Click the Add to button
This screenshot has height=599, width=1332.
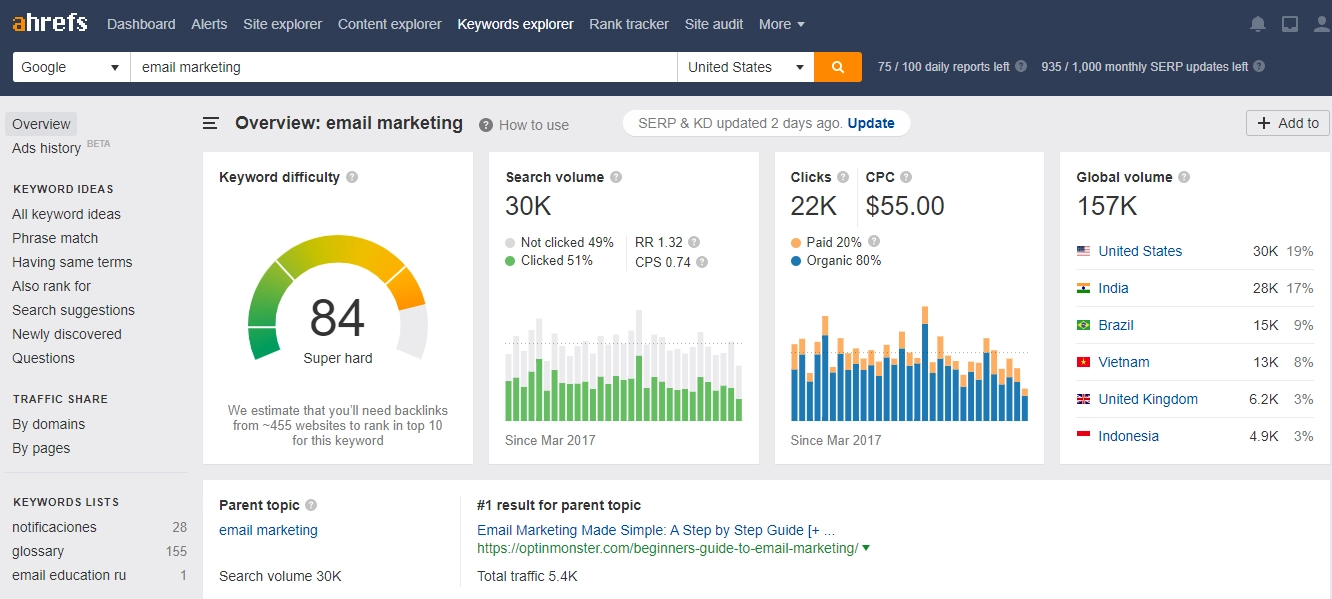click(1288, 123)
